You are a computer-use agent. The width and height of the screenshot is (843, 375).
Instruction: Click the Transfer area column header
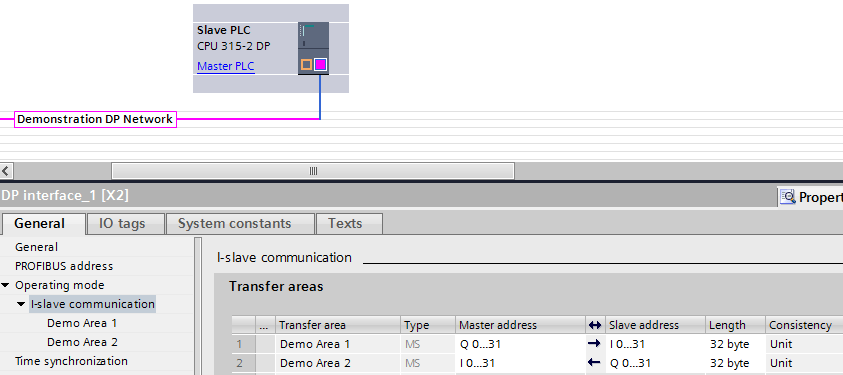point(338,325)
